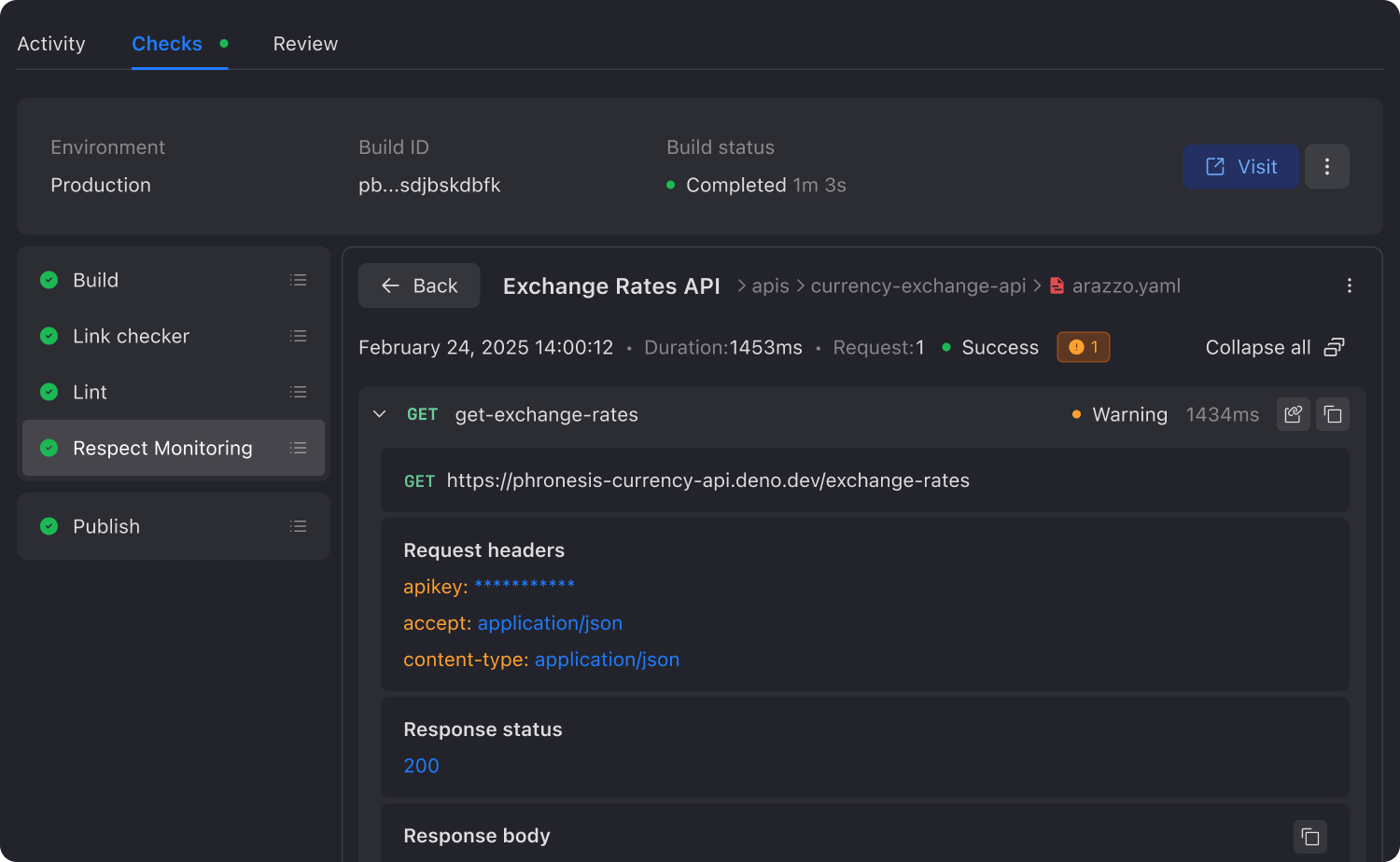Open the Publish check's list details icon
This screenshot has height=862, width=1400.
(299, 526)
